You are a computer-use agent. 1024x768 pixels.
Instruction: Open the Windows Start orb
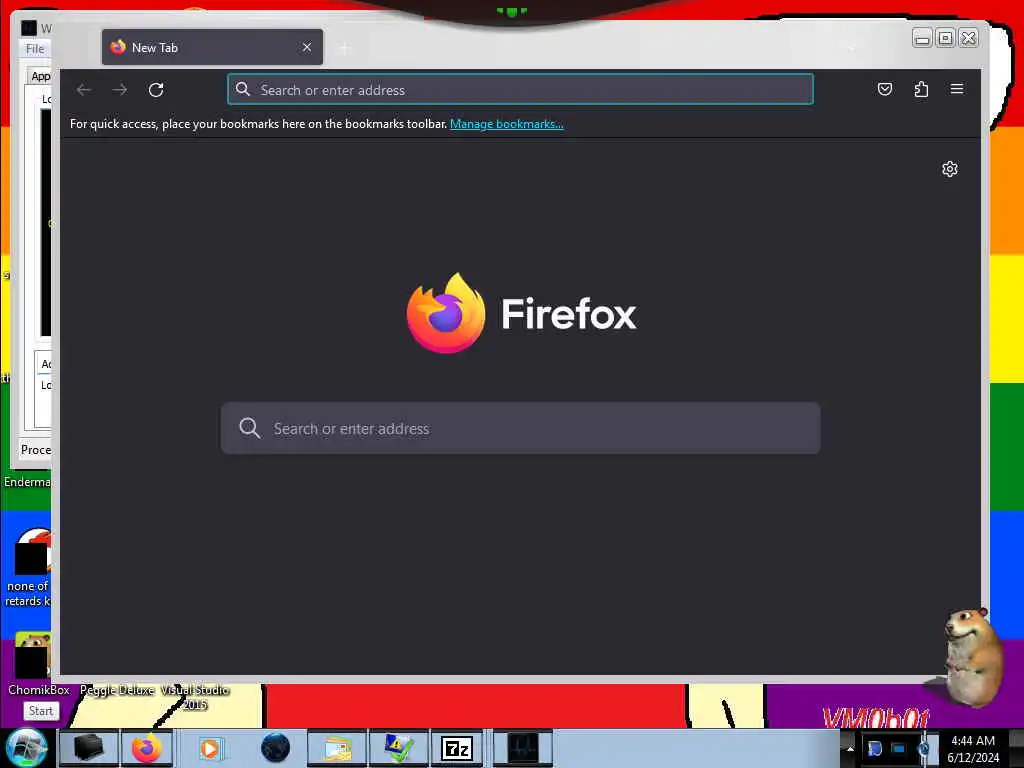tap(26, 748)
